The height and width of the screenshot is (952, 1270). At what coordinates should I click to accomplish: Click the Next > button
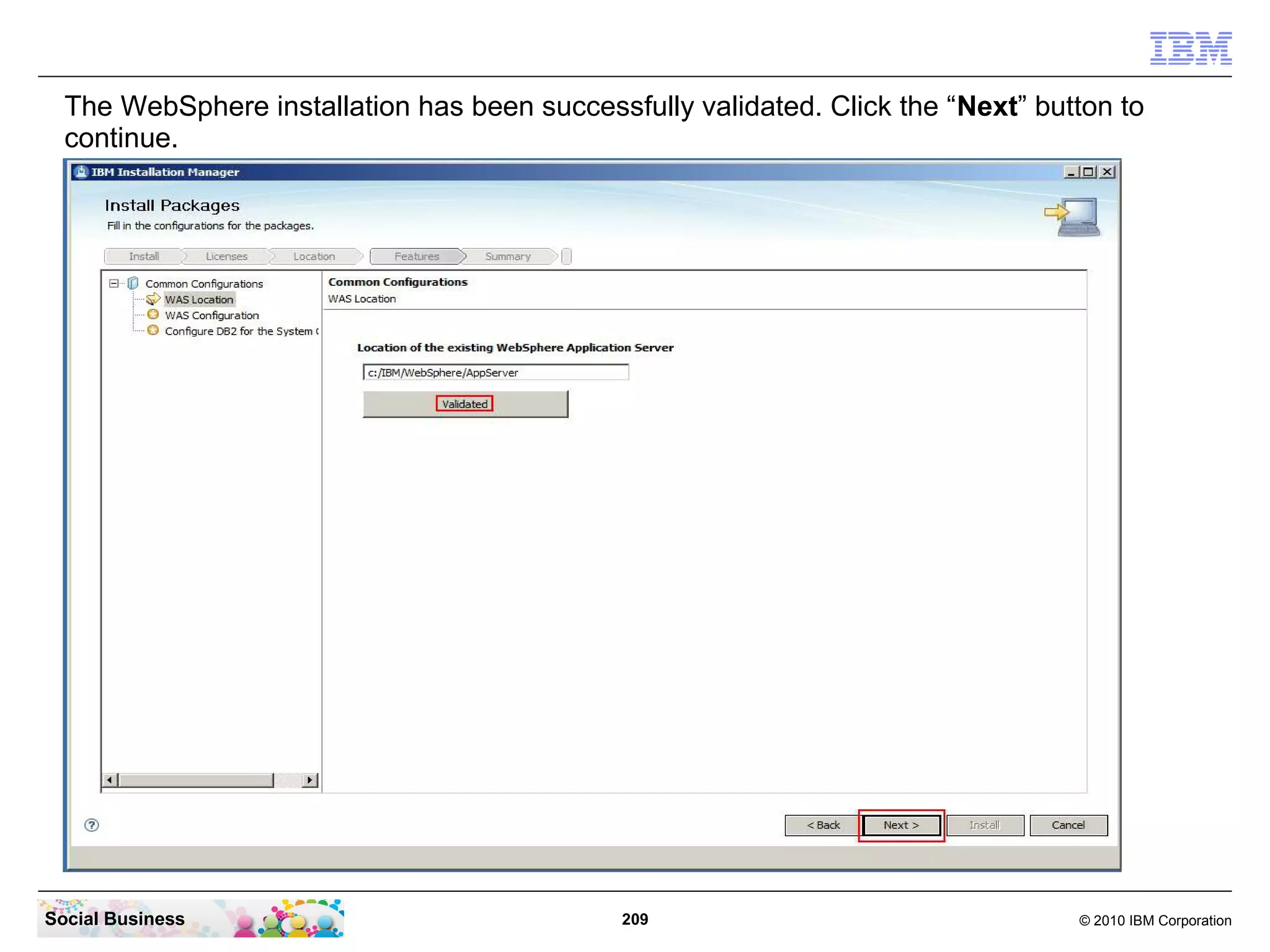pos(901,825)
